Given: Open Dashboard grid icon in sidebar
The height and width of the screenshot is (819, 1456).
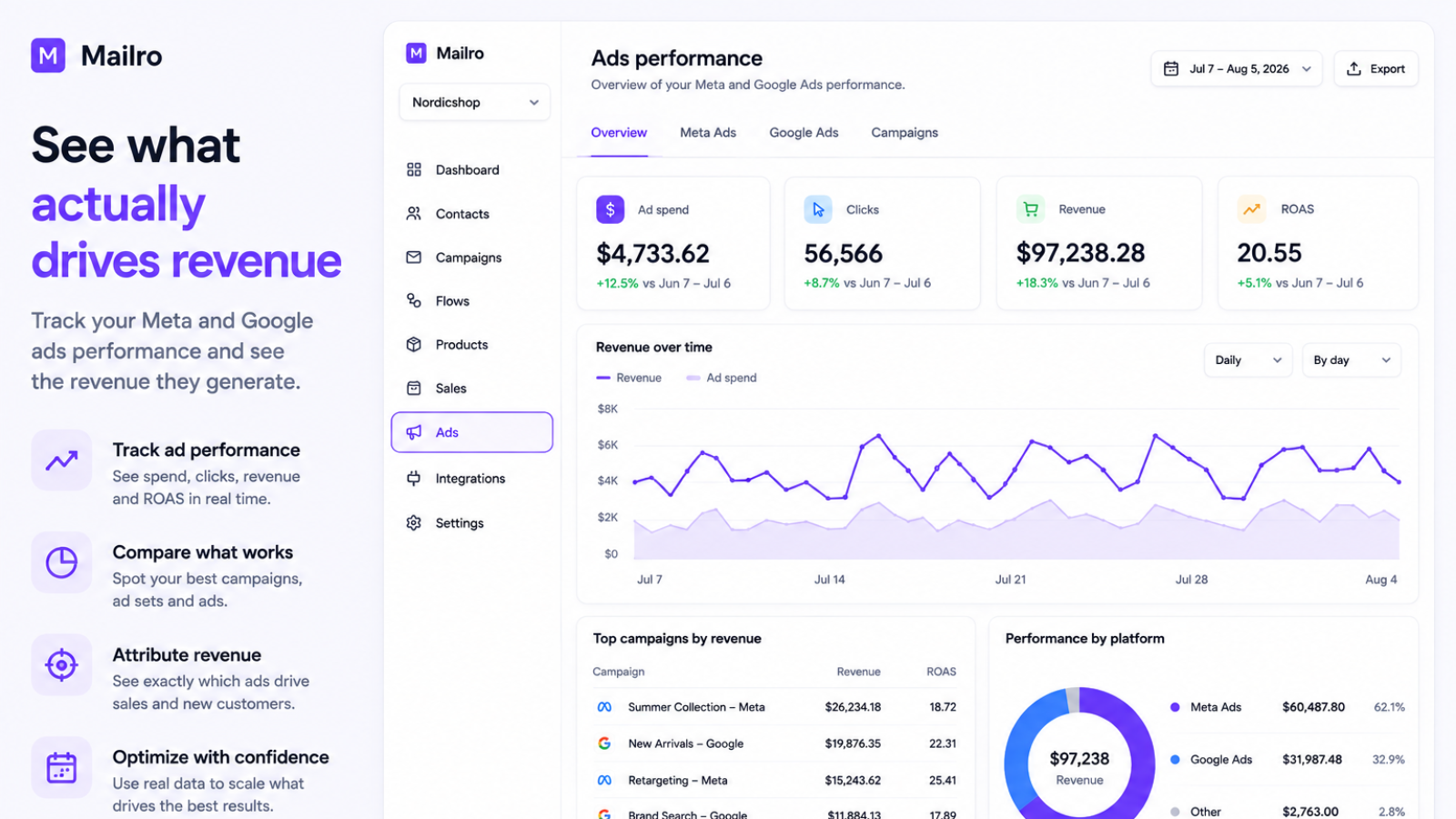Looking at the screenshot, I should tap(414, 169).
